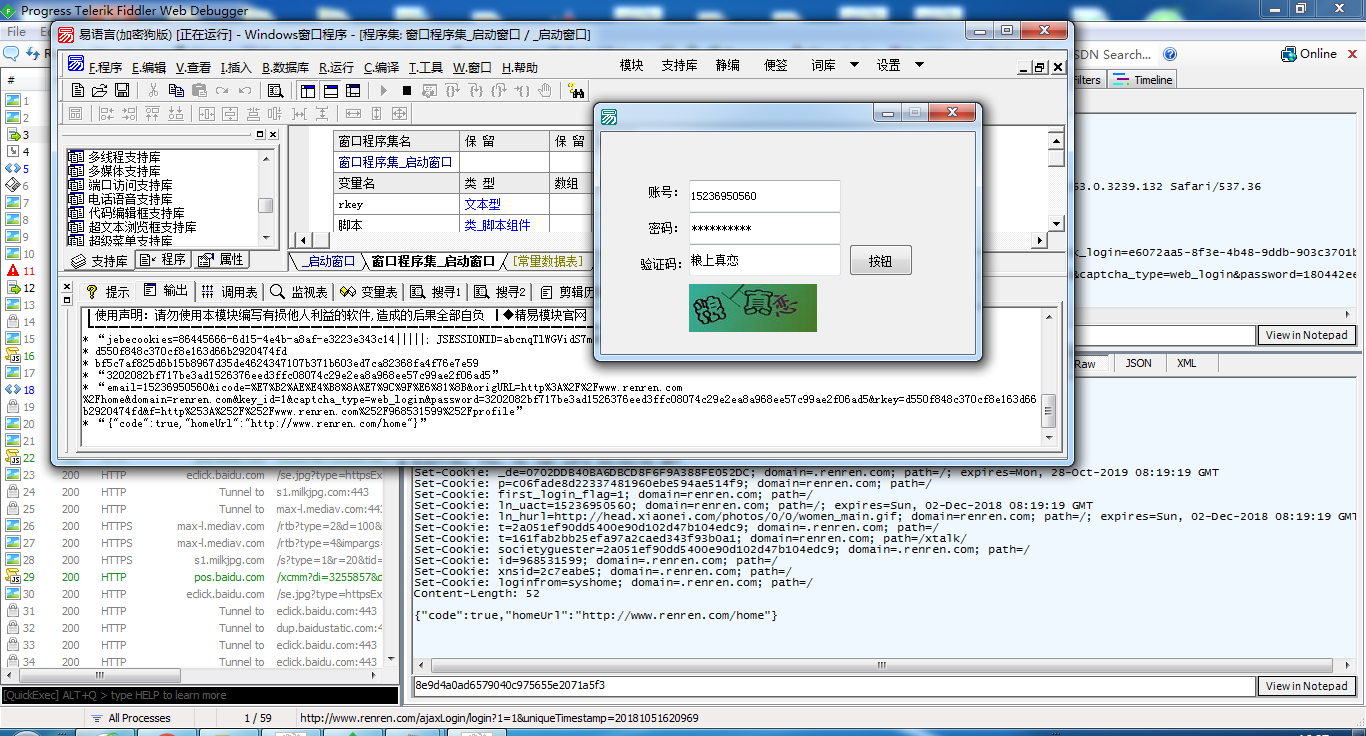Open the Timeline tab in Fiddler

(1144, 80)
